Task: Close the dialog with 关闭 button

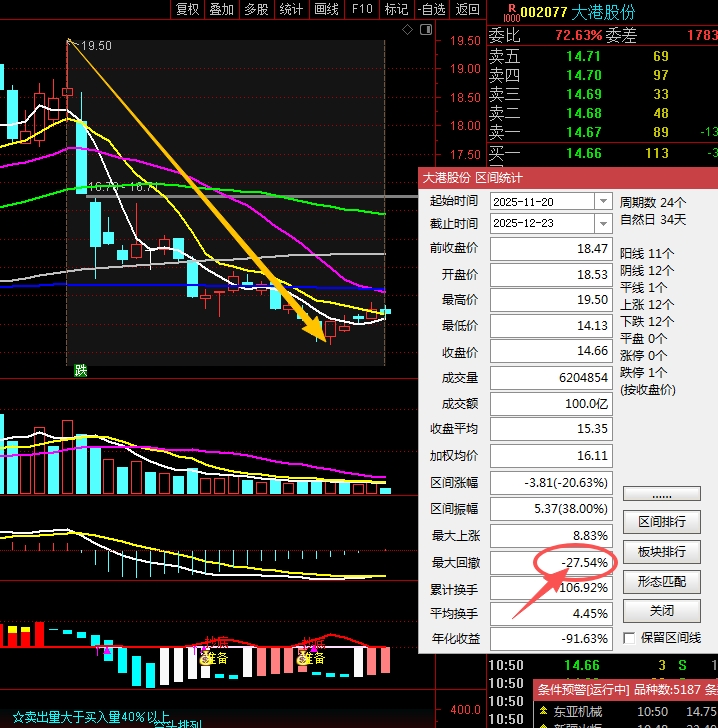Action: (661, 611)
